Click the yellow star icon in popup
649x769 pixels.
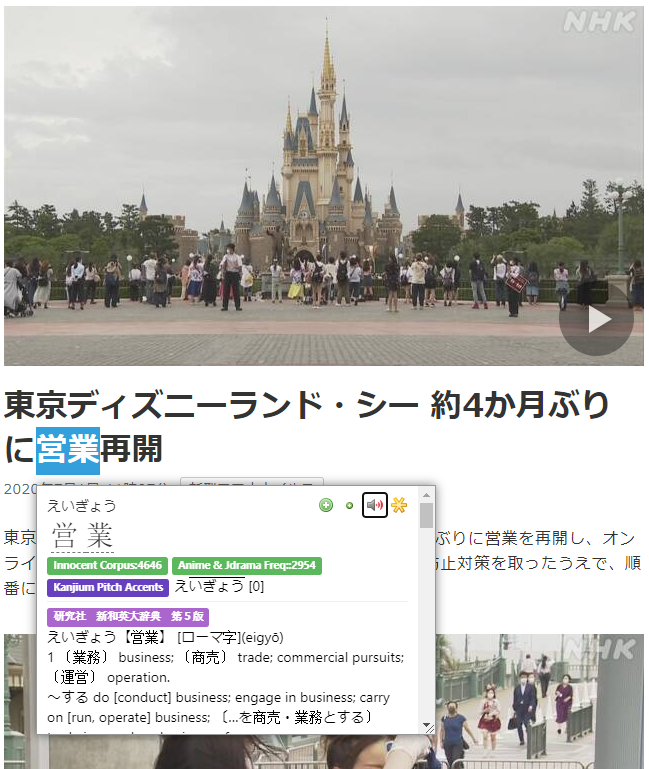coord(399,505)
